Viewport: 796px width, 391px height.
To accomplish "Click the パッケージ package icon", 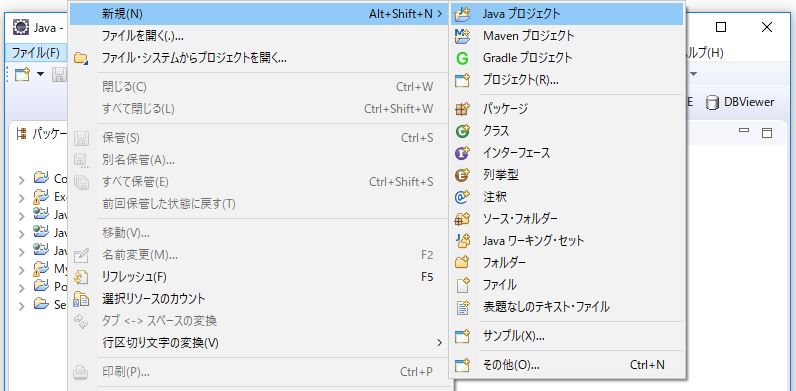I will [x=462, y=109].
